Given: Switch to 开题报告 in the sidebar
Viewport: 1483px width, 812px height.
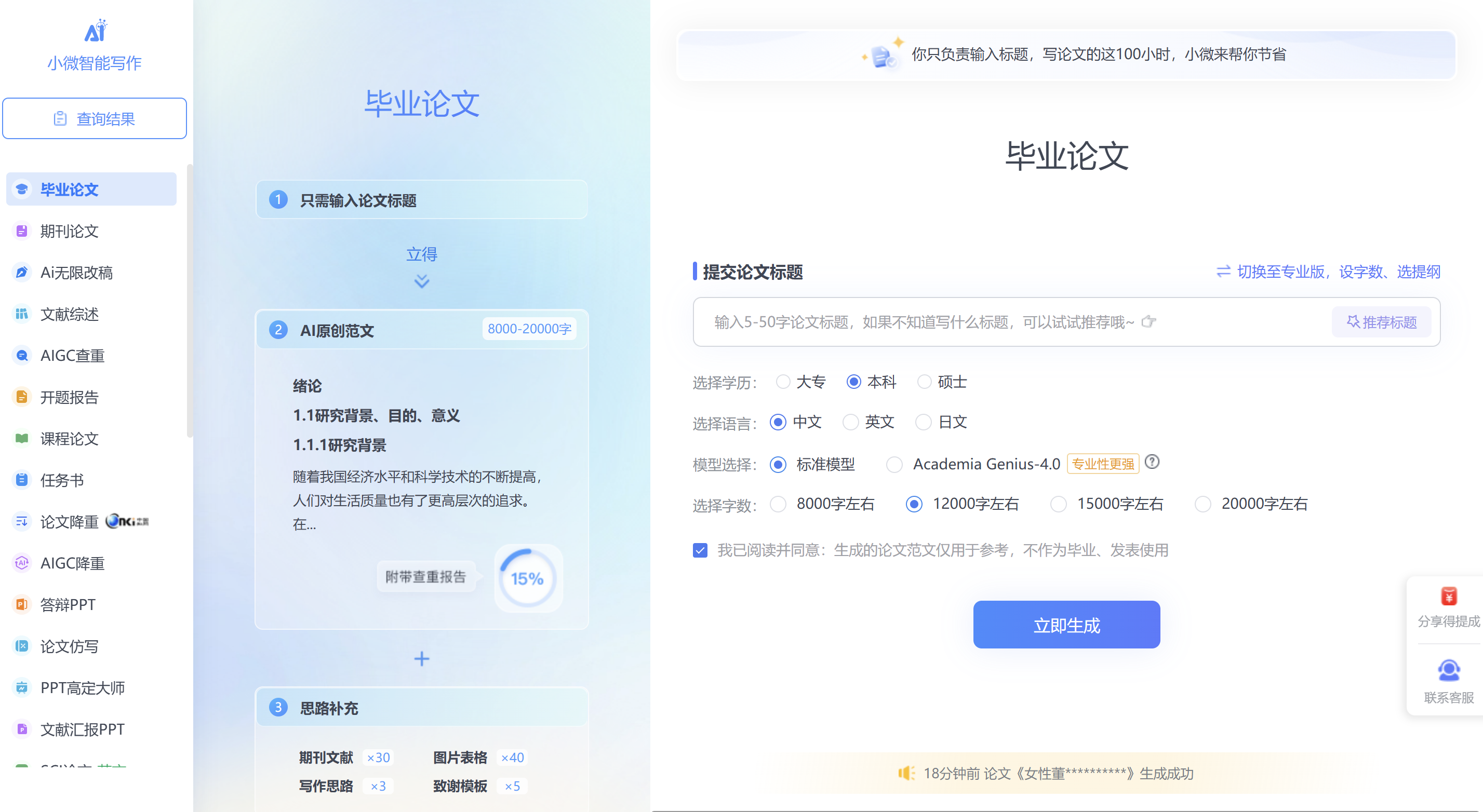Looking at the screenshot, I should coord(69,397).
